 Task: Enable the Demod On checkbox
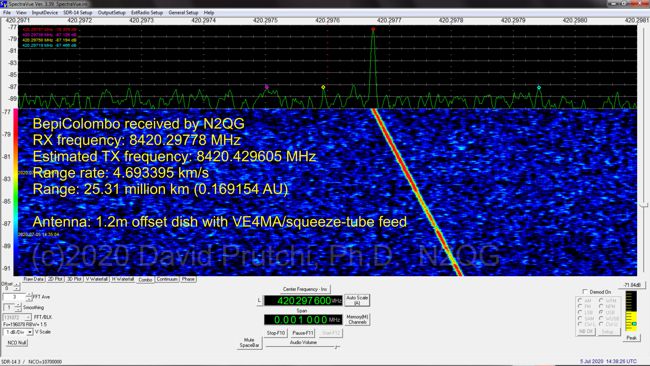coord(585,292)
